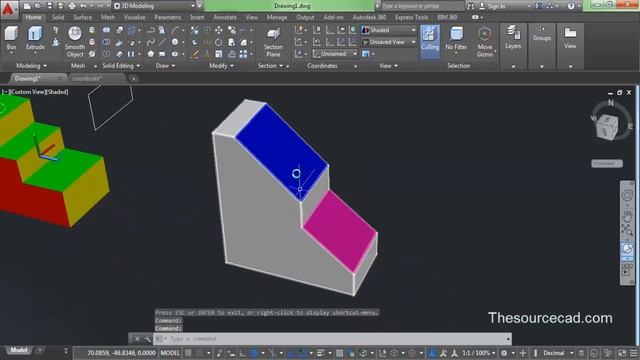640x360 pixels.
Task: Switch to the Annotate ribbon tab
Action: point(225,17)
